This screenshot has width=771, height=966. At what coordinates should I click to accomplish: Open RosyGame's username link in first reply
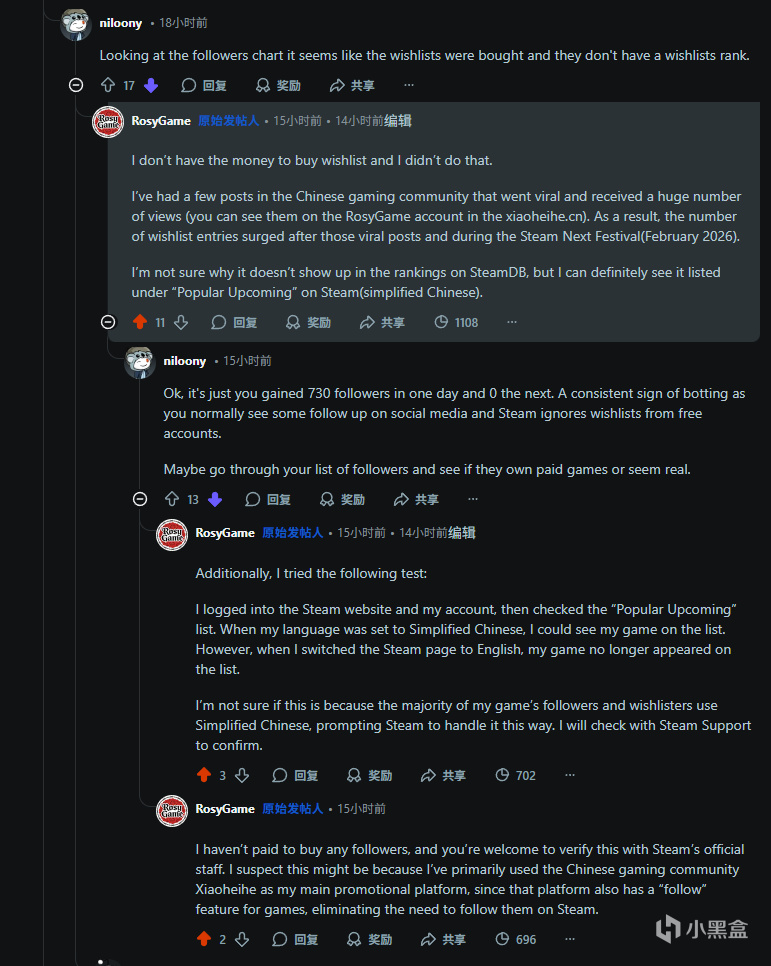click(x=161, y=121)
